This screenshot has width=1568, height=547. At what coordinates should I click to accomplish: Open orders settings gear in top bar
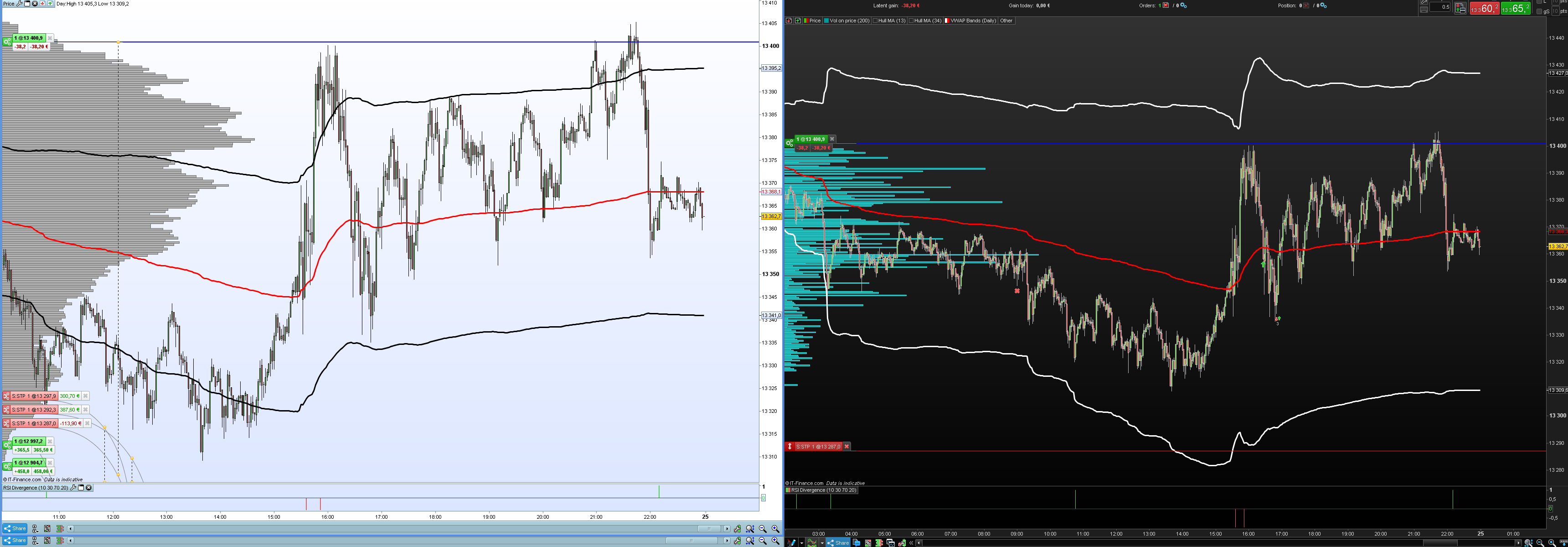(x=1184, y=5)
